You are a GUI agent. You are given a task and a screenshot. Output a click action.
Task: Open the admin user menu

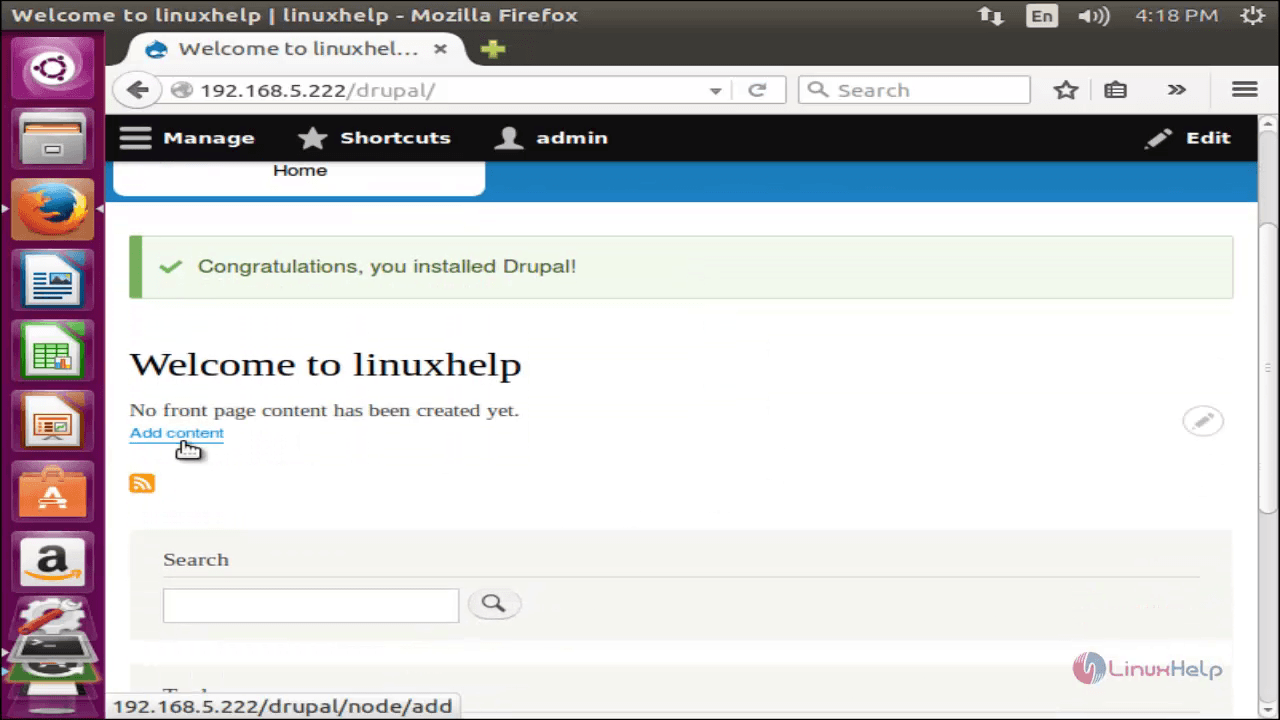pos(552,138)
